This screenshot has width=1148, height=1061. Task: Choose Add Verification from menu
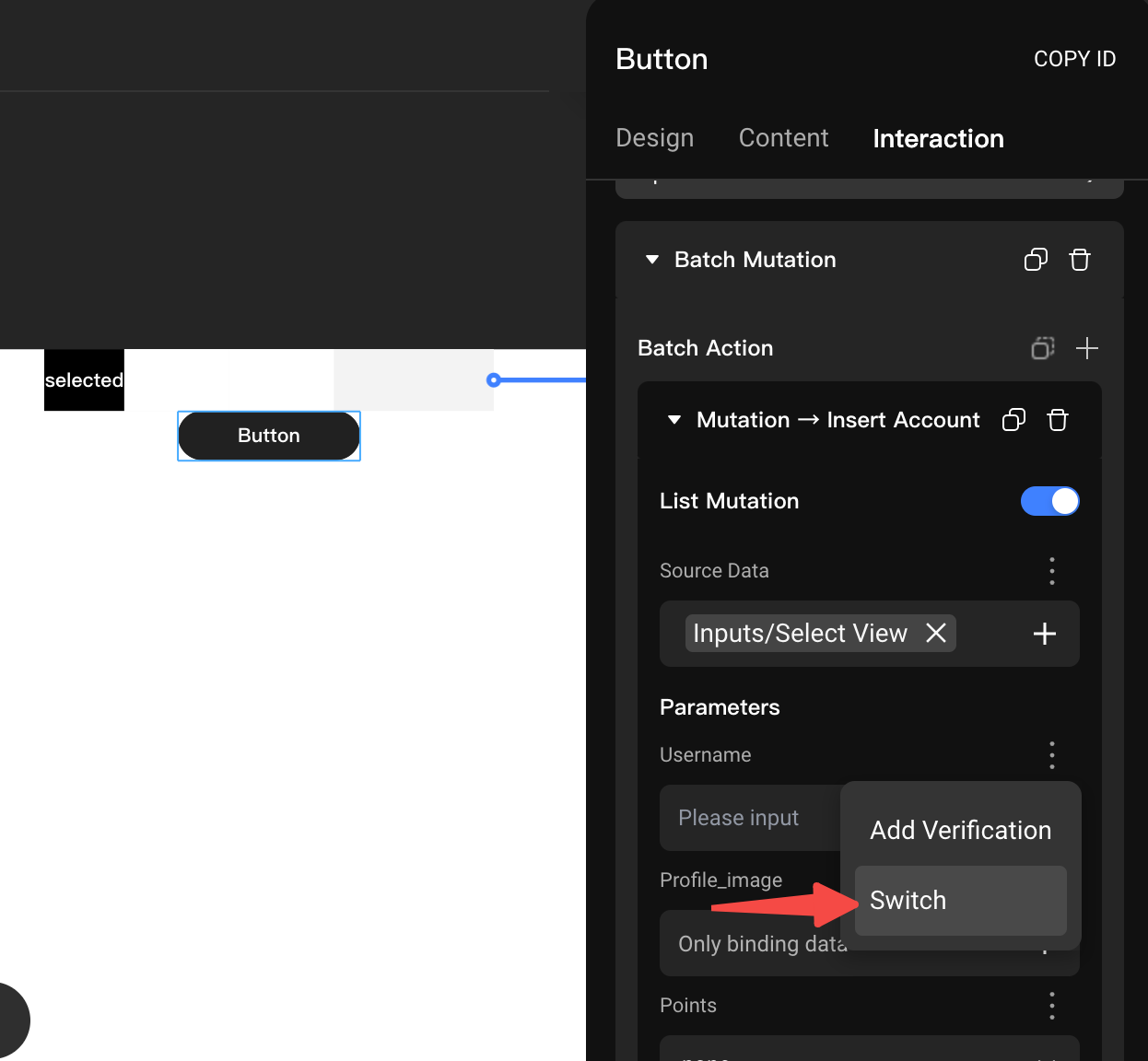tap(961, 831)
